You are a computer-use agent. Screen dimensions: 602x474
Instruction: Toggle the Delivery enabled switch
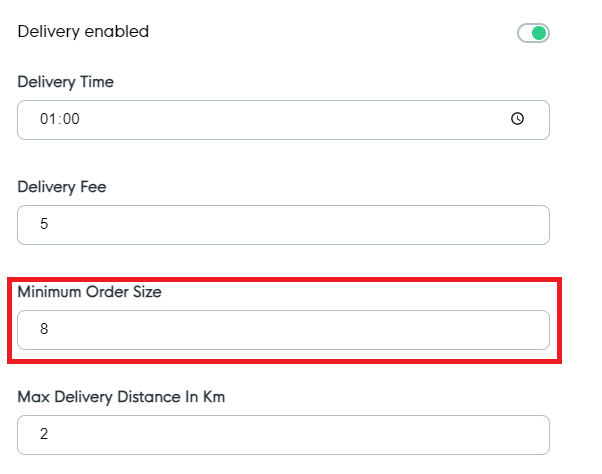[533, 33]
